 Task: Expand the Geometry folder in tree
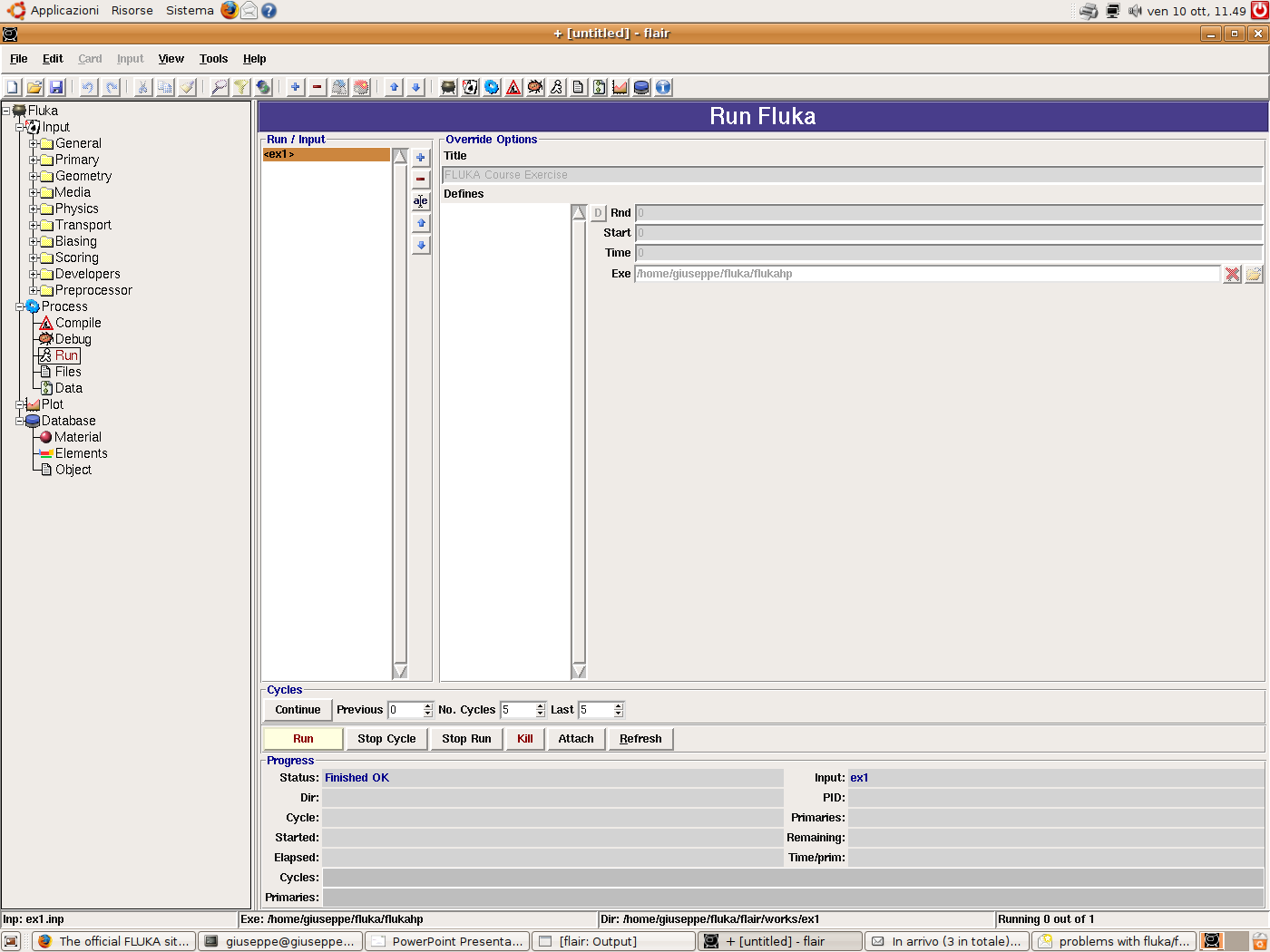[x=34, y=176]
